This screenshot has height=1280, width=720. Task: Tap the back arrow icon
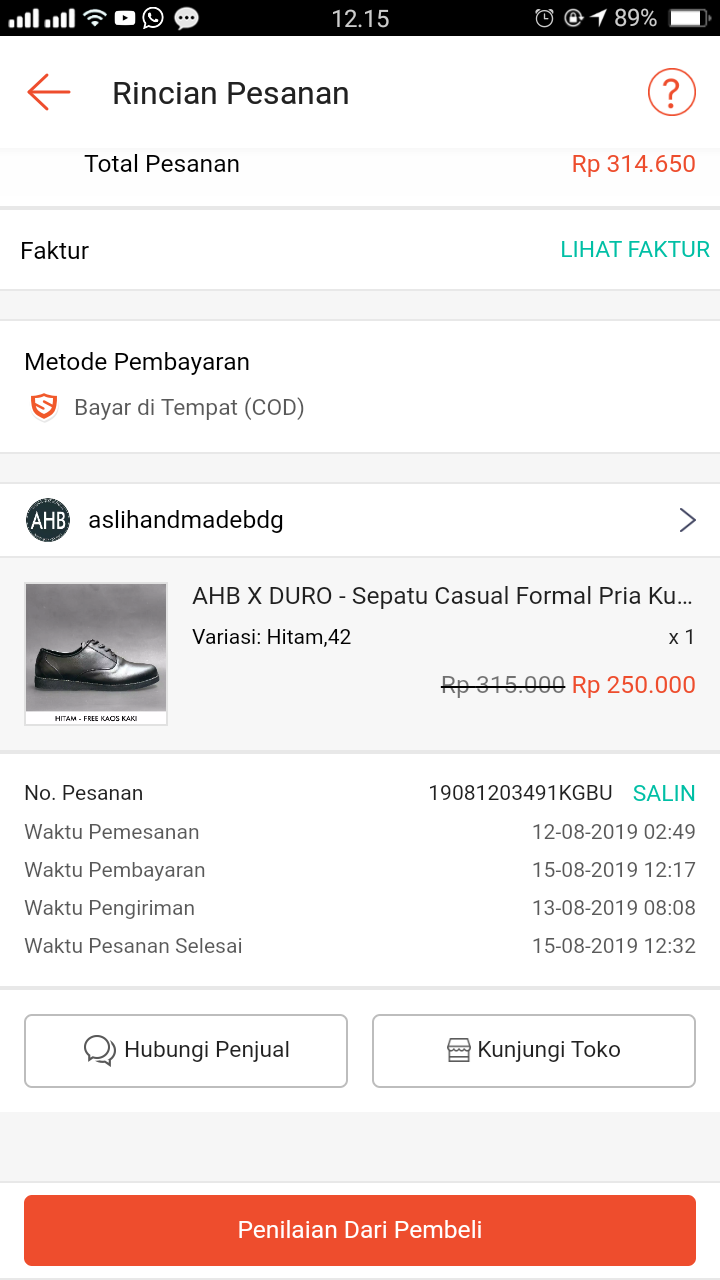pyautogui.click(x=48, y=92)
